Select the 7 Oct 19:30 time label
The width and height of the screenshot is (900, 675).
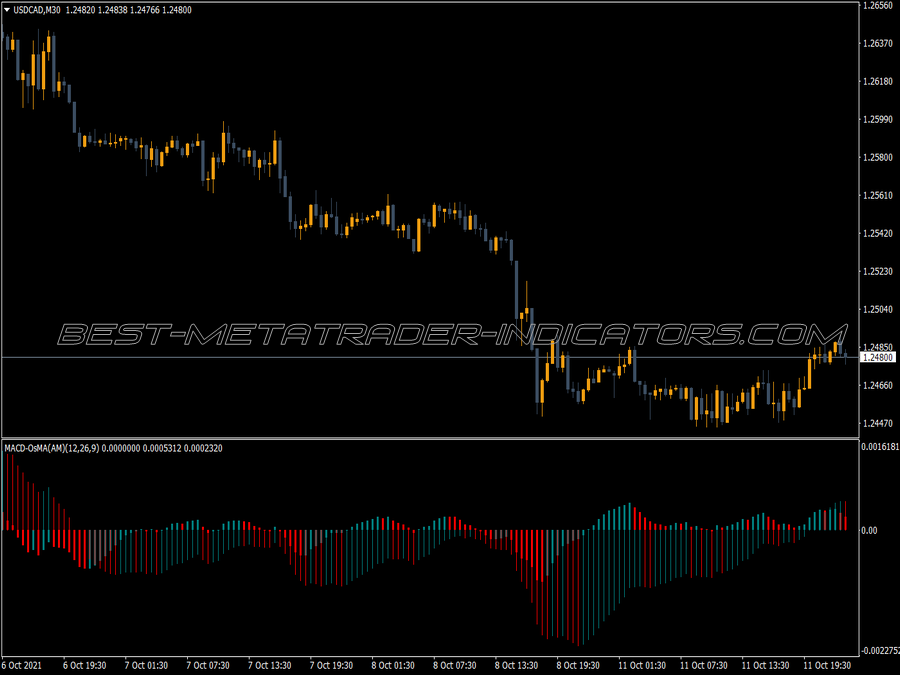click(331, 665)
